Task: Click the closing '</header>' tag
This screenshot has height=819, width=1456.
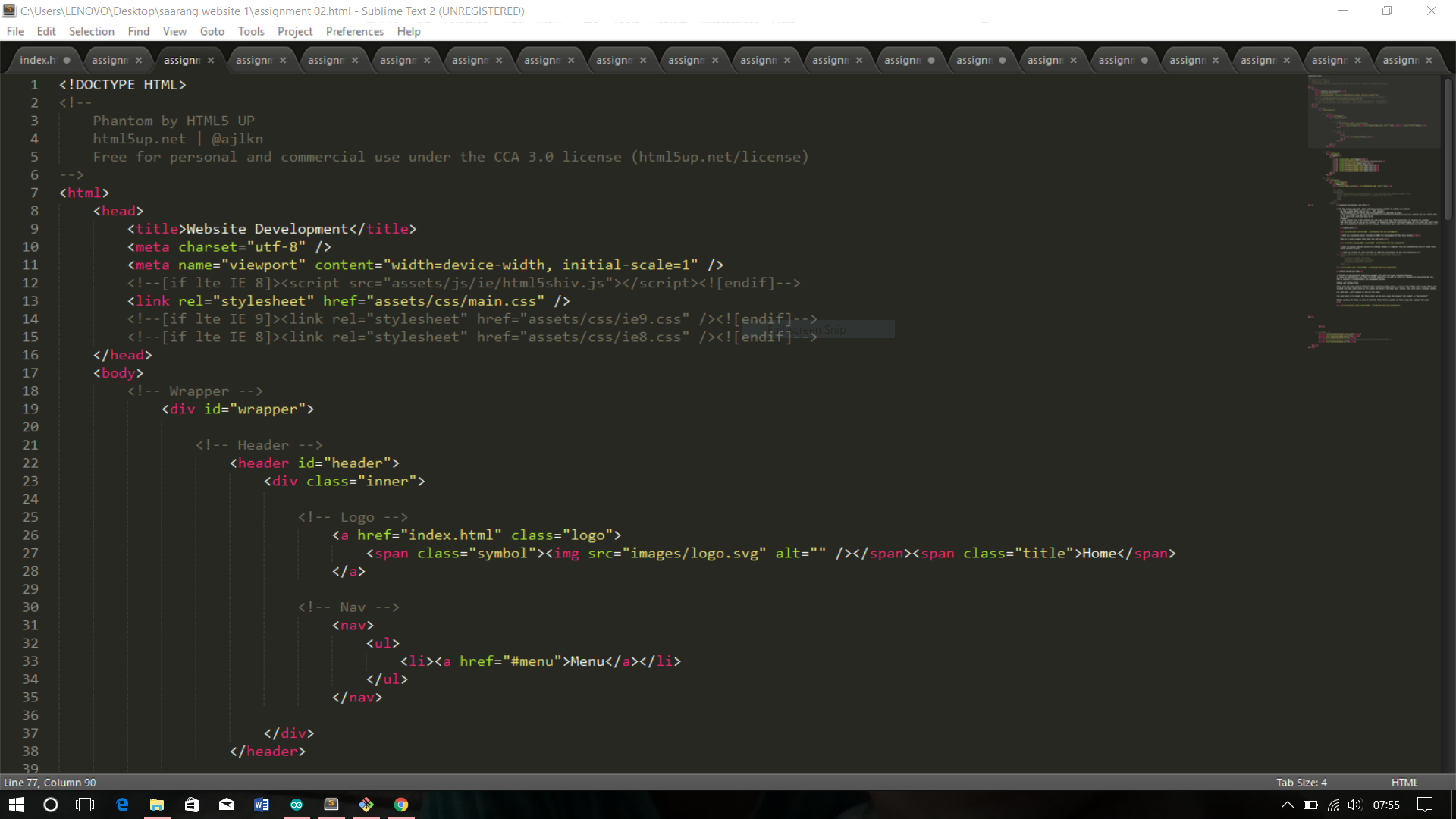Action: pyautogui.click(x=268, y=752)
